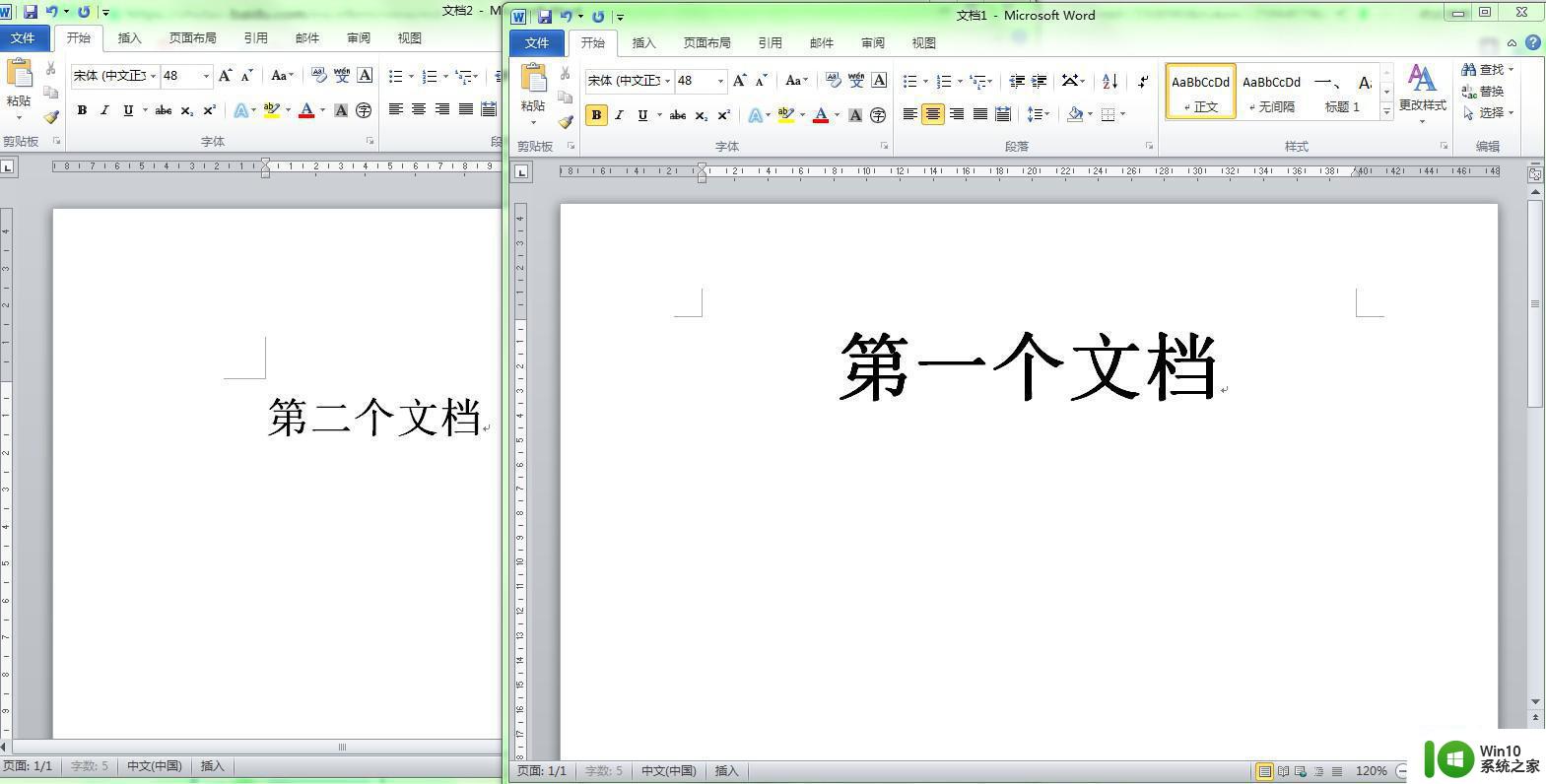The image size is (1546, 784).
Task: Switch to 页面布局 tab in 文档1 window
Action: [x=706, y=42]
